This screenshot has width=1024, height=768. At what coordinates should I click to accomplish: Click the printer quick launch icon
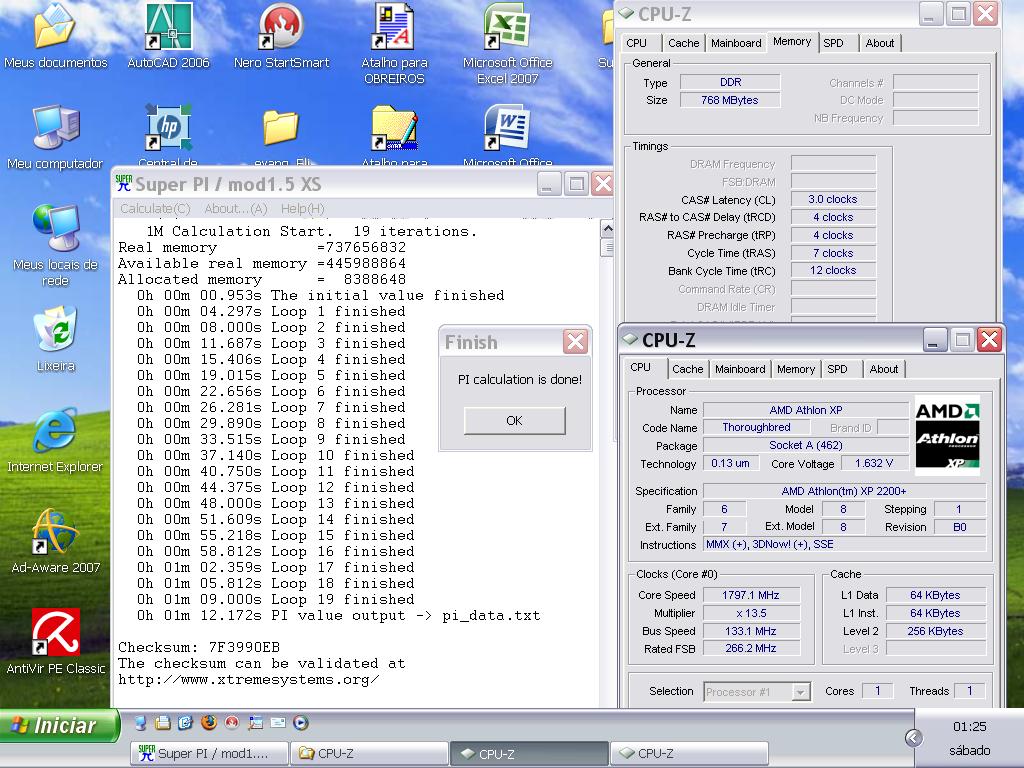pos(163,722)
